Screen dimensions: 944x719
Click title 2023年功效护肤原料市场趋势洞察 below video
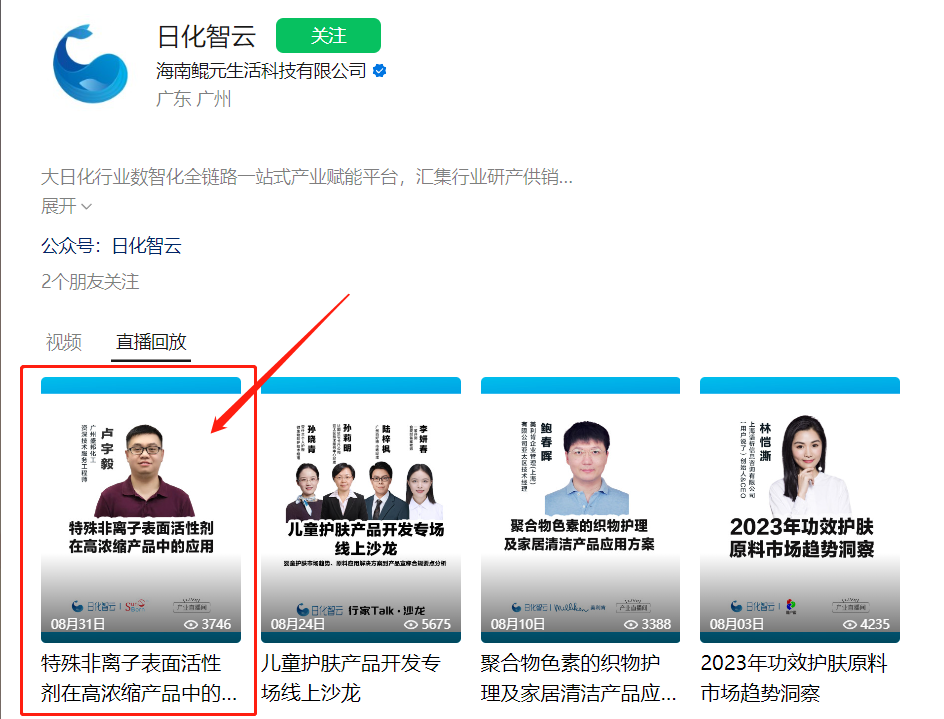coord(794,679)
